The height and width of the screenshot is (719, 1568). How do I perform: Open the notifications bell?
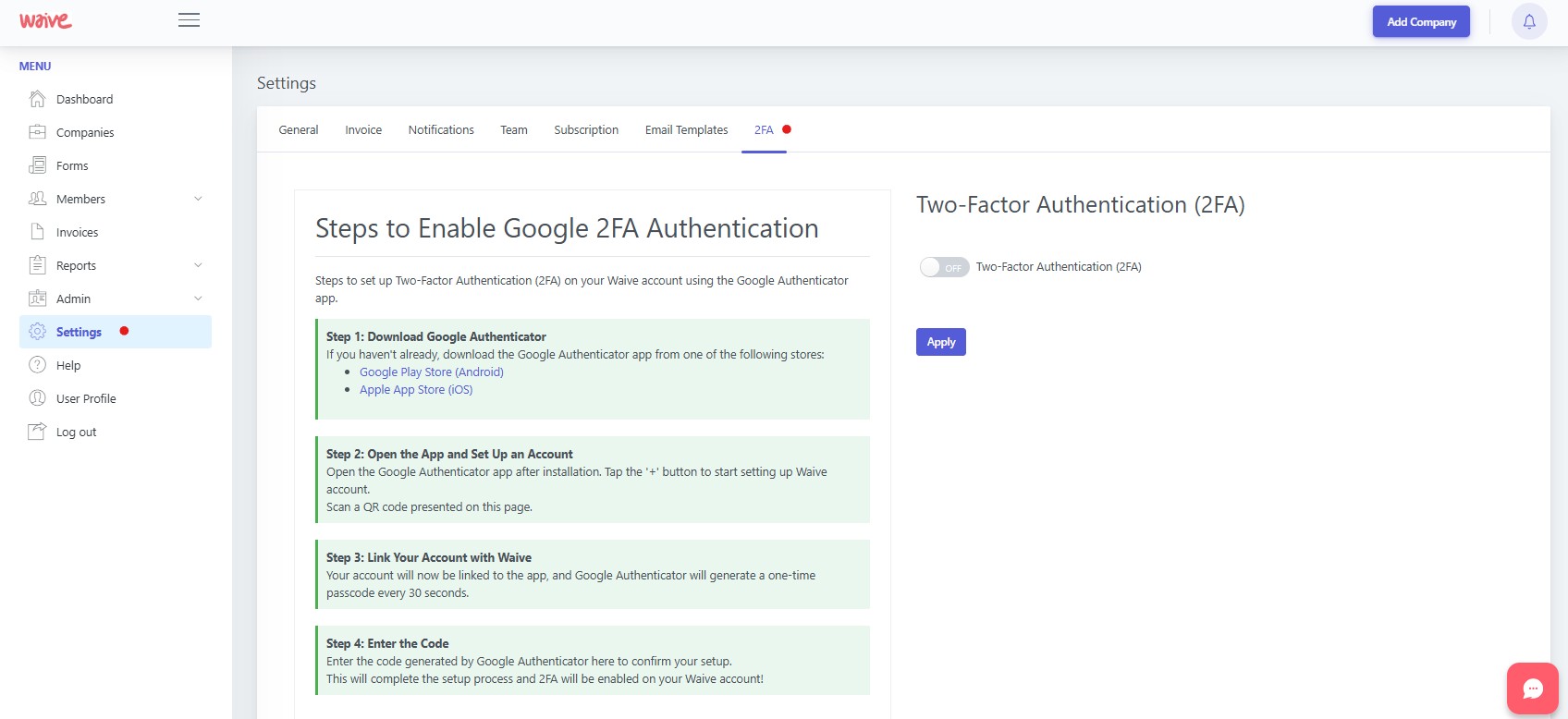[1529, 21]
